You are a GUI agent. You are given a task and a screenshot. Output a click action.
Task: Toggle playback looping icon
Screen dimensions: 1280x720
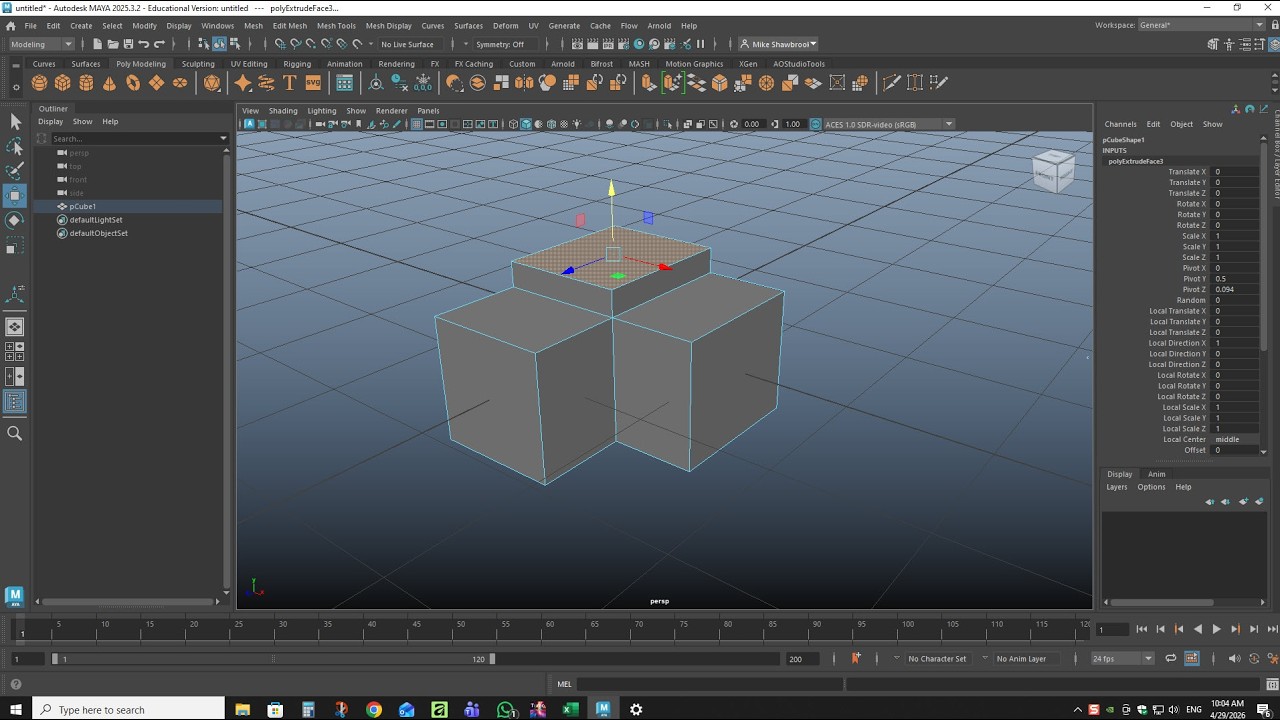tap(1171, 658)
